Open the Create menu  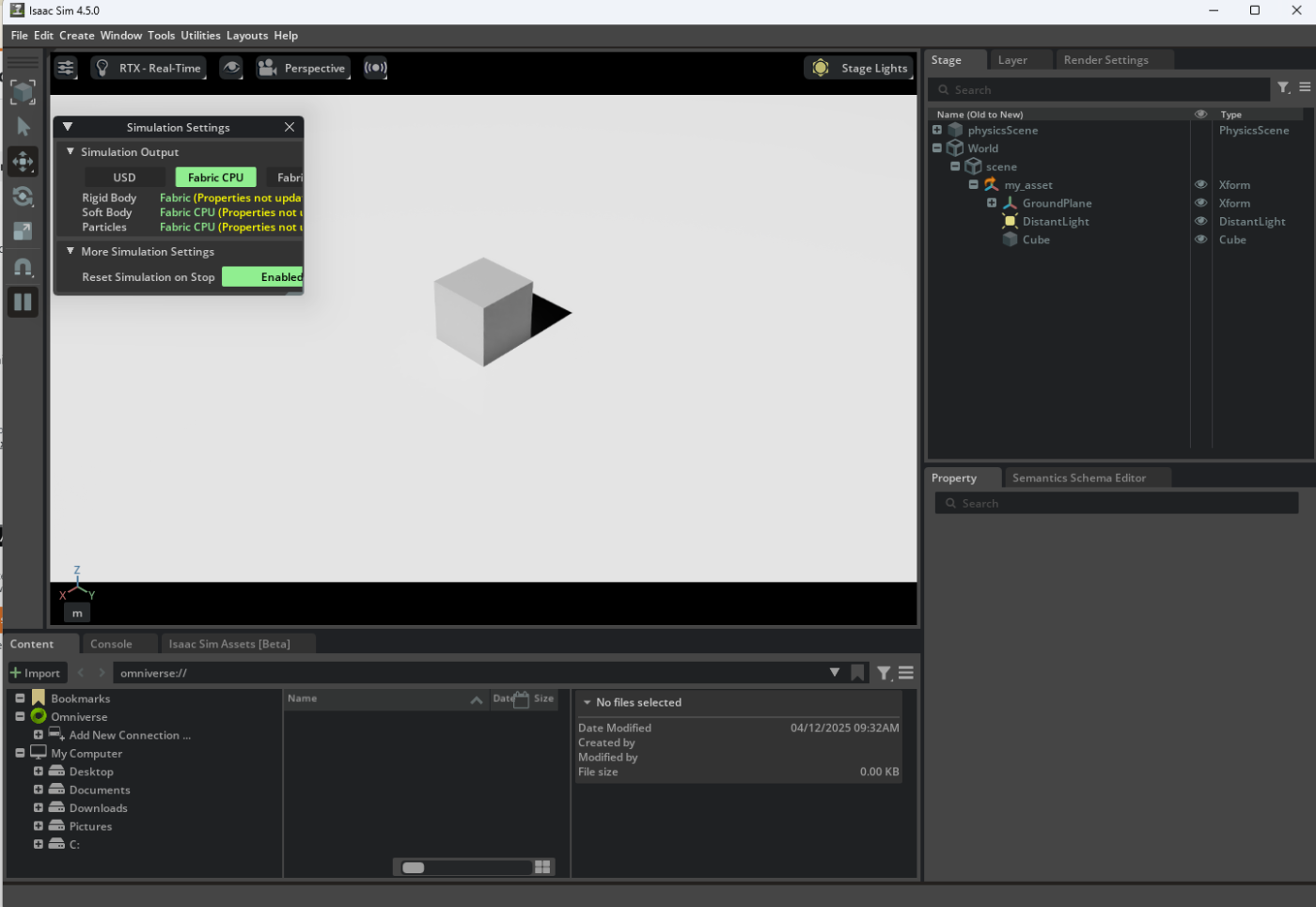click(x=77, y=36)
